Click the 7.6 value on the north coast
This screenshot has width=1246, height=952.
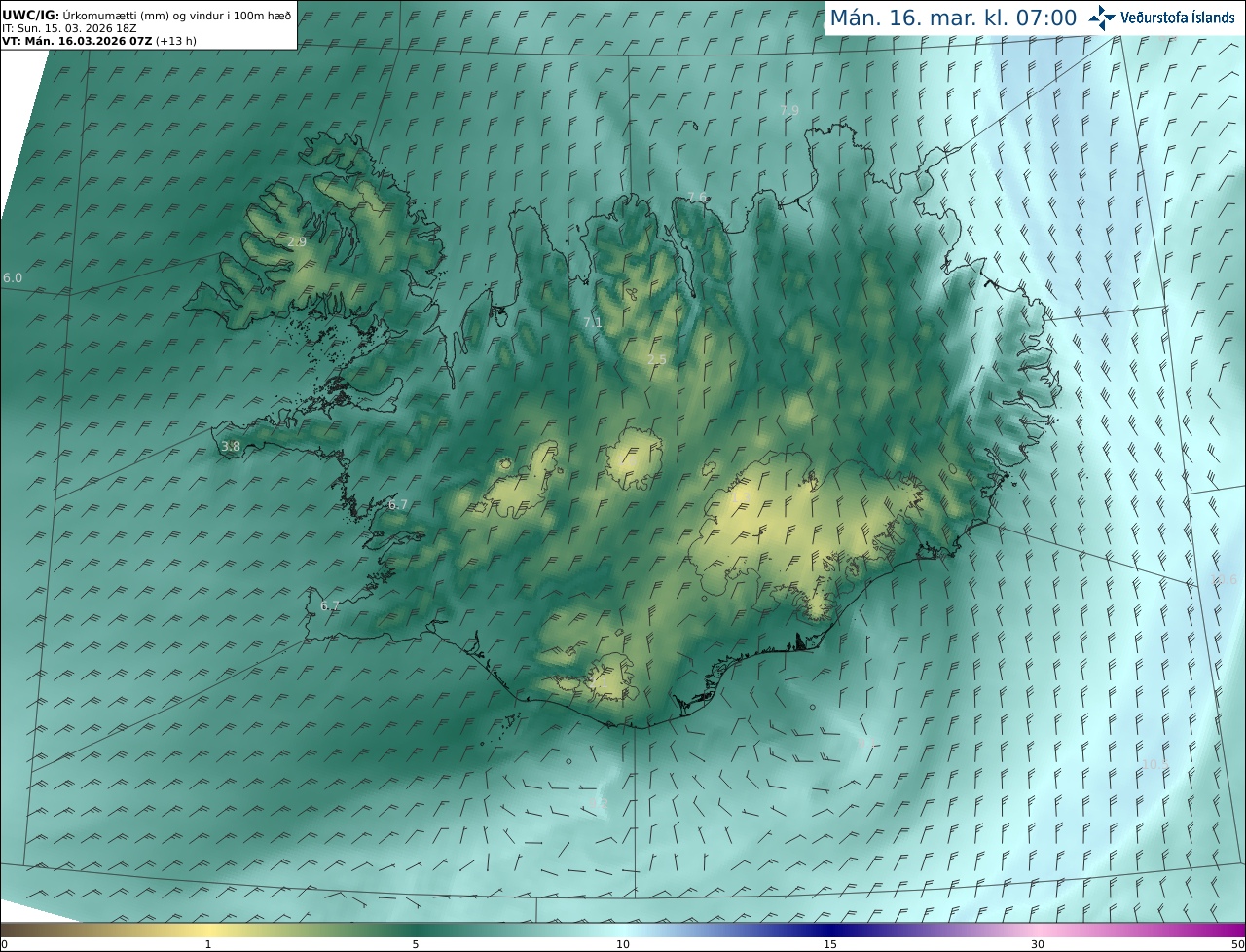[697, 198]
